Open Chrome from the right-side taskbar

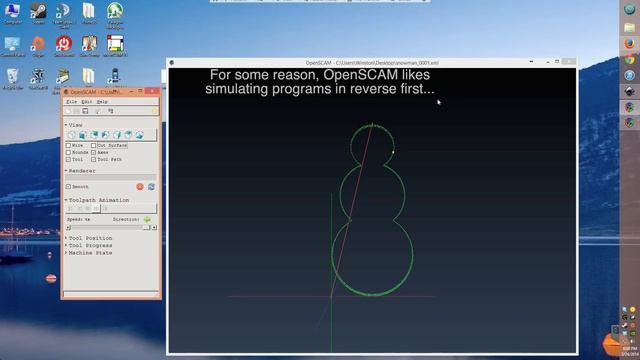pyautogui.click(x=629, y=60)
